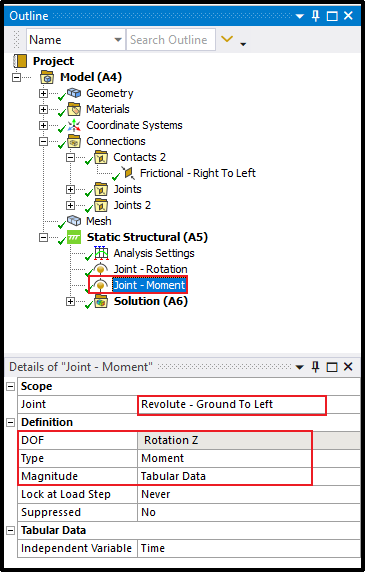365x572 pixels.
Task: Pin the Outline panel
Action: tap(316, 16)
